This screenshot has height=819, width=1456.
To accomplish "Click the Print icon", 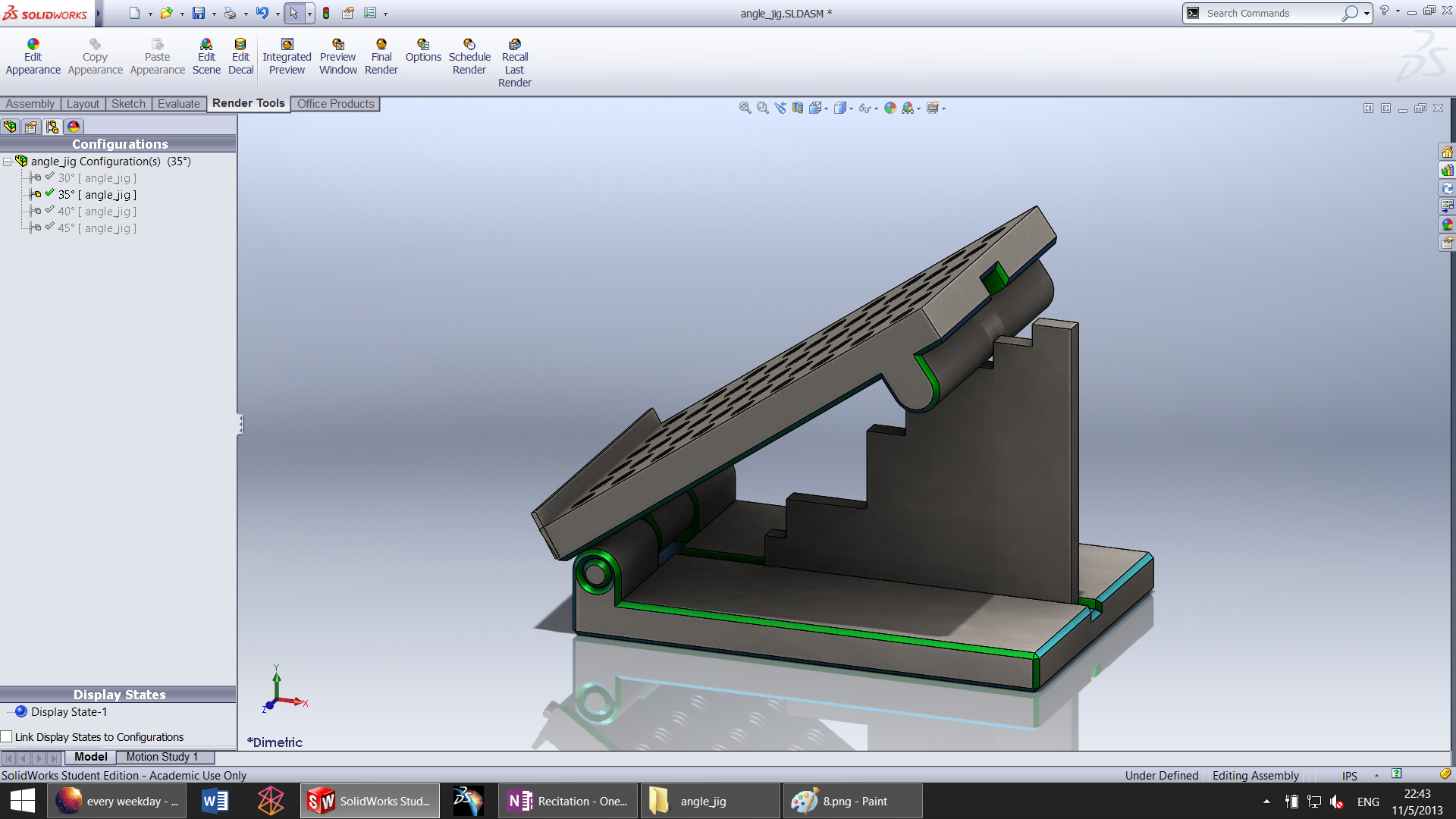I will coord(230,13).
